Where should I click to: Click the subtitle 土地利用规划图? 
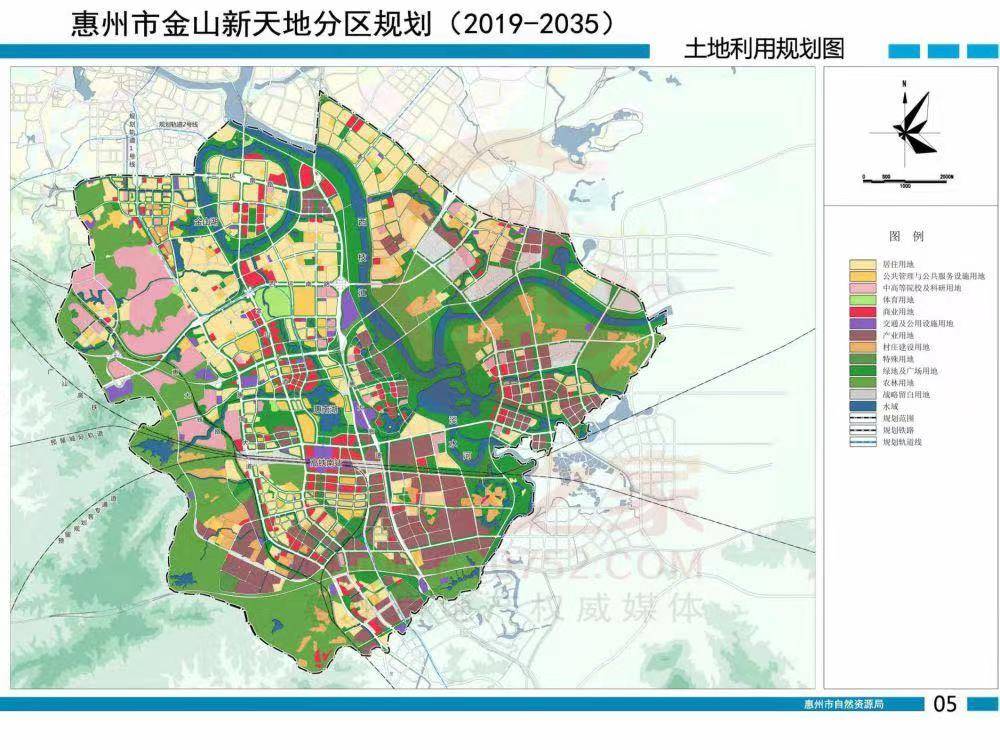[764, 48]
